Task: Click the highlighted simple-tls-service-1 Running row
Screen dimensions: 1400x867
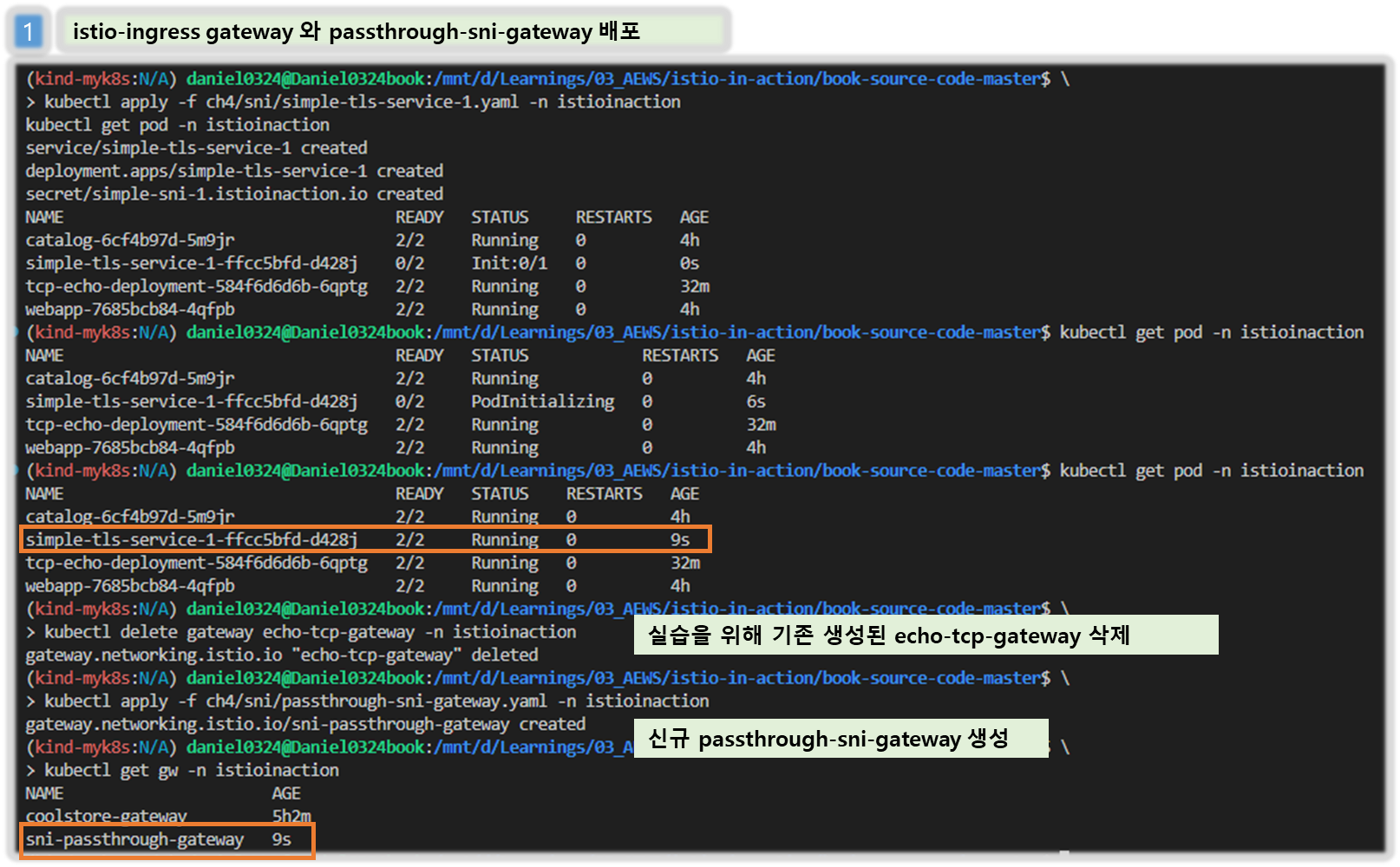Action: click(x=364, y=539)
